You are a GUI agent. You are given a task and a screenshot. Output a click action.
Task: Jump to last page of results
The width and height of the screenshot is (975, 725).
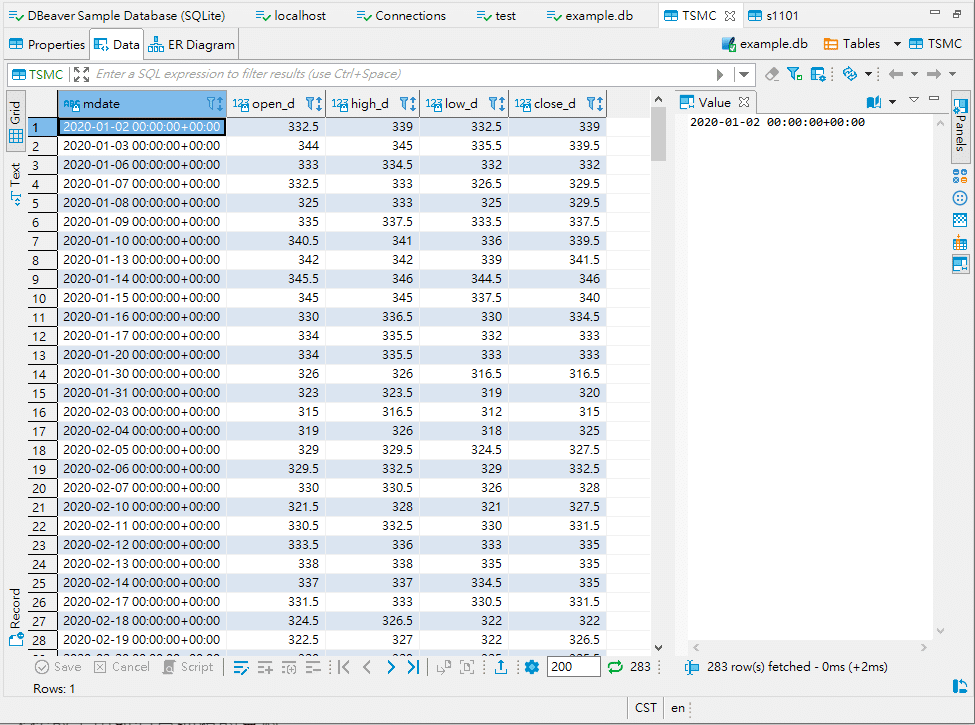[x=413, y=667]
